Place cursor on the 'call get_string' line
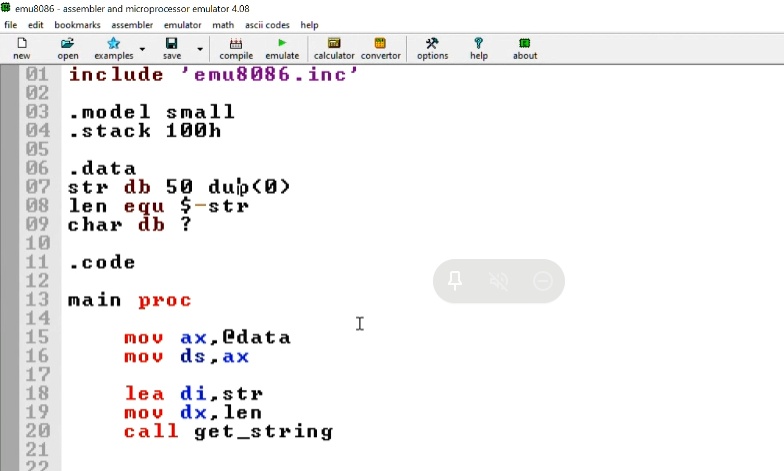Viewport: 784px width, 471px height. [228, 432]
